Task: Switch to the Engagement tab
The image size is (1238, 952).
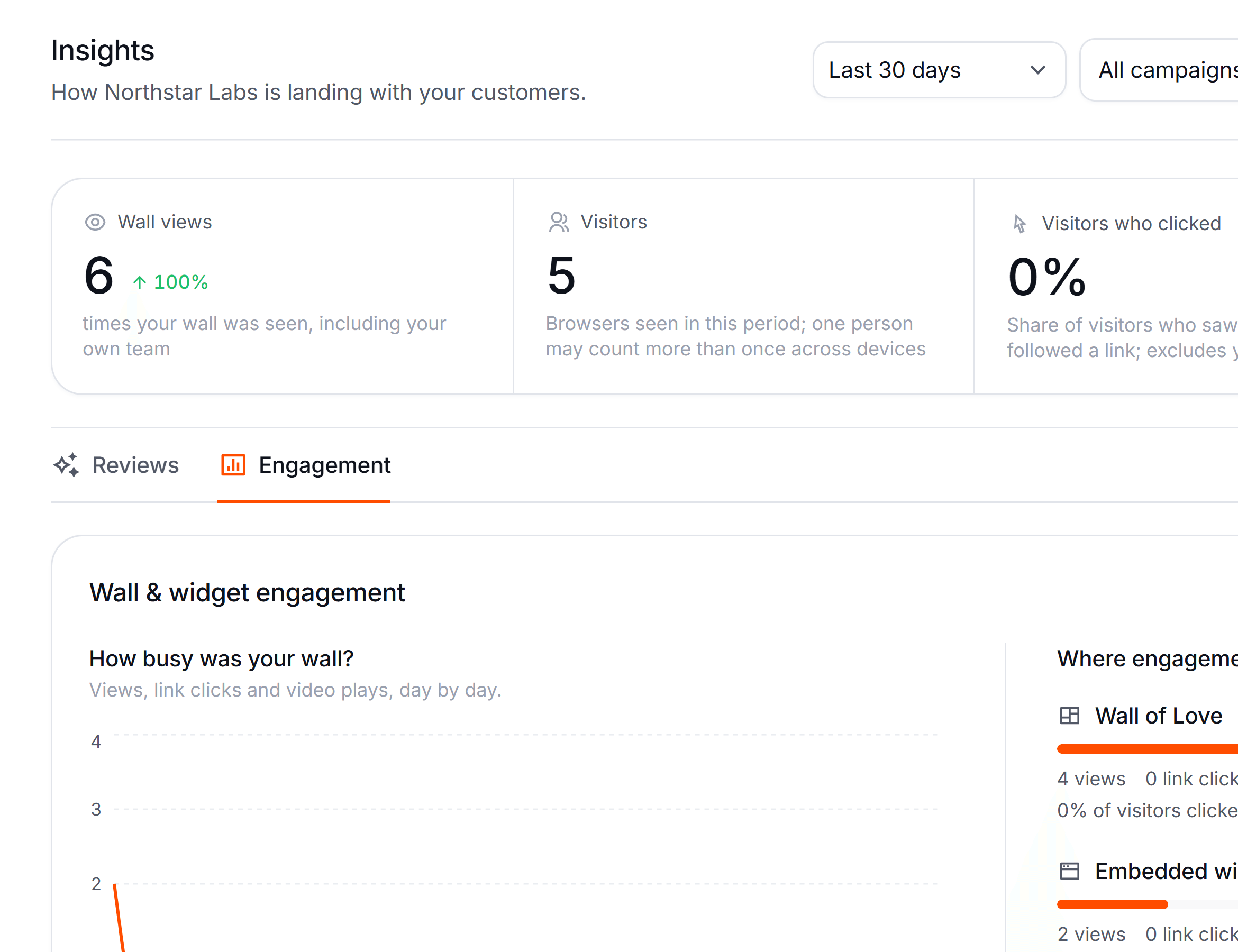Action: tap(305, 465)
